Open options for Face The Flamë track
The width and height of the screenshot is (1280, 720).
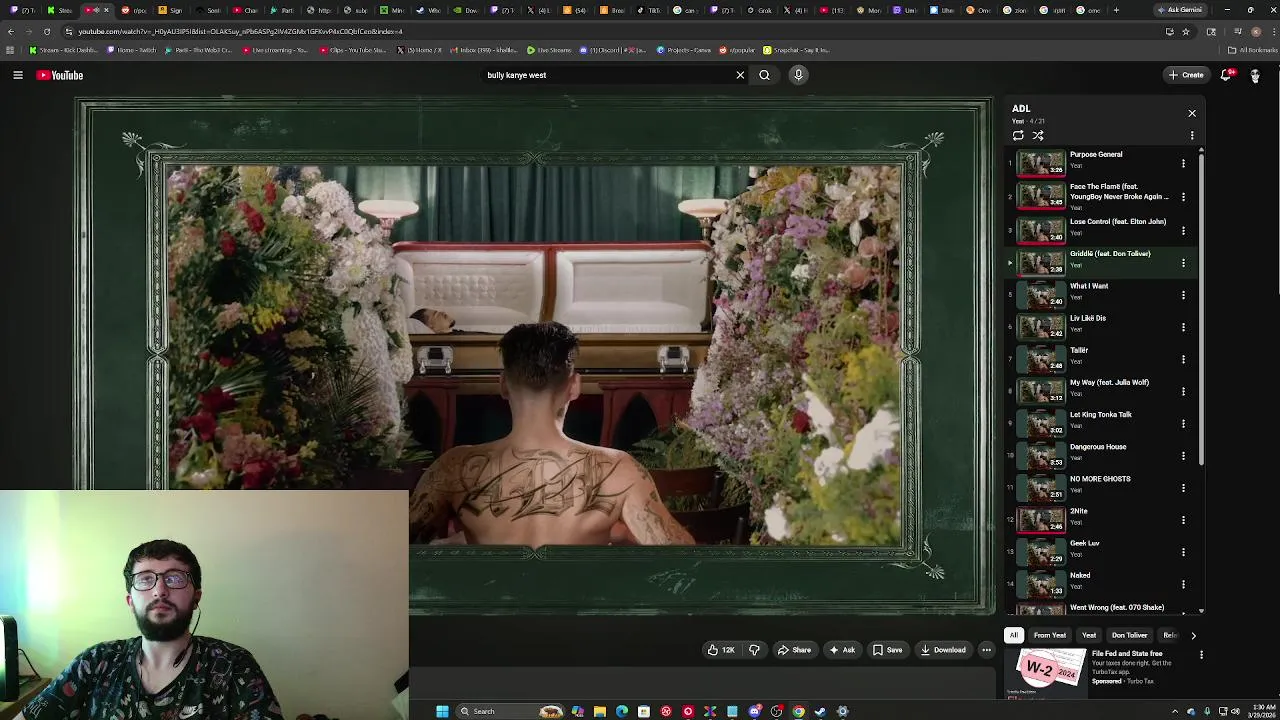1183,196
